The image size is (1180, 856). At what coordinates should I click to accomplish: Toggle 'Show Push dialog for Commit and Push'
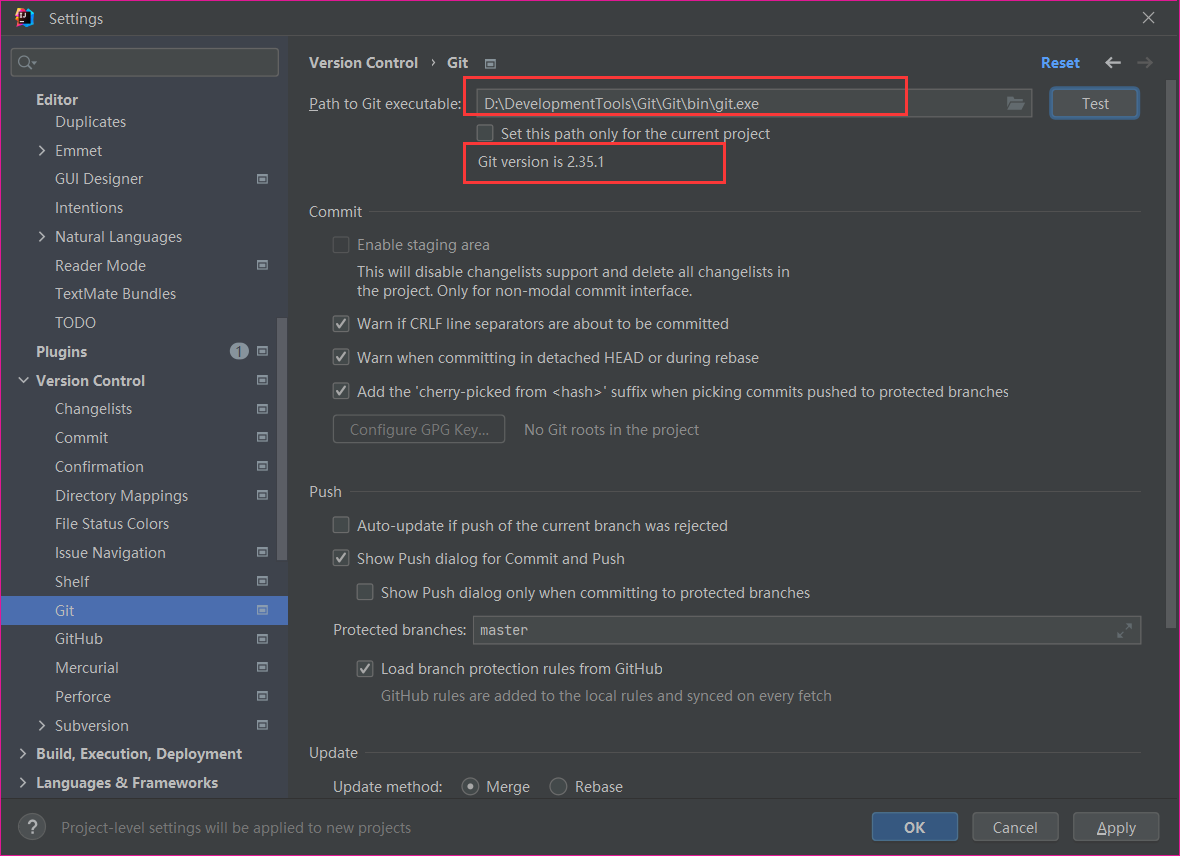point(341,558)
